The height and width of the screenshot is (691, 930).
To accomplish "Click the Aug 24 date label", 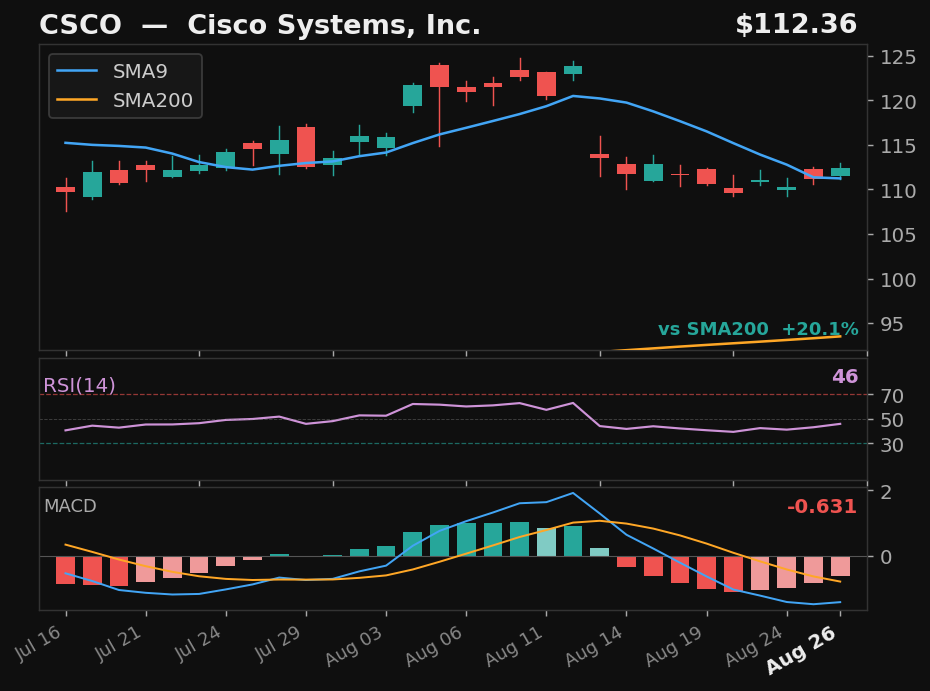I will pyautogui.click(x=755, y=647).
